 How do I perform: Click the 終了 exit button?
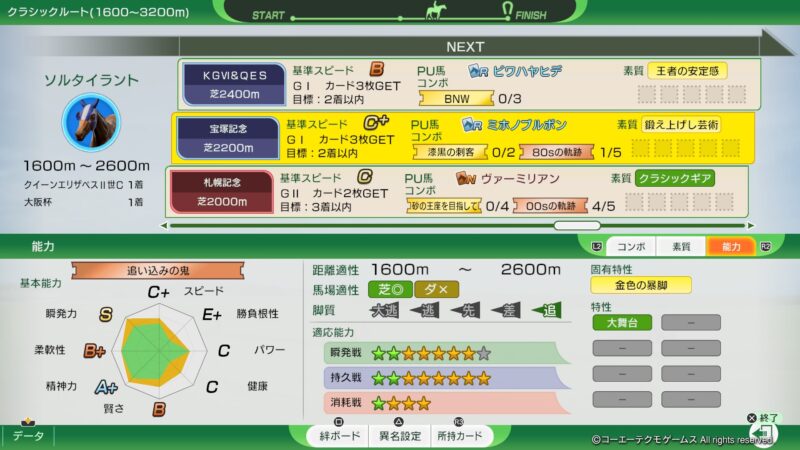[x=763, y=418]
